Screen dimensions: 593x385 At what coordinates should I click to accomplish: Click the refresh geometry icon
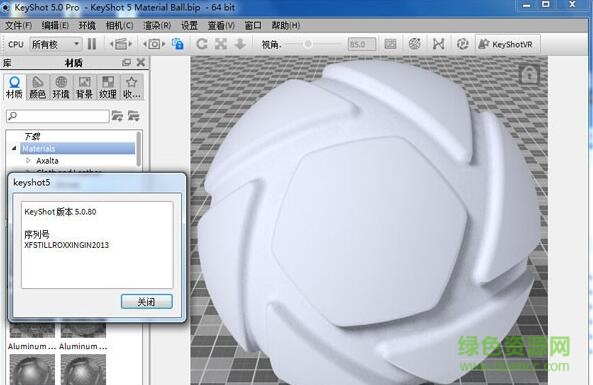pos(462,44)
